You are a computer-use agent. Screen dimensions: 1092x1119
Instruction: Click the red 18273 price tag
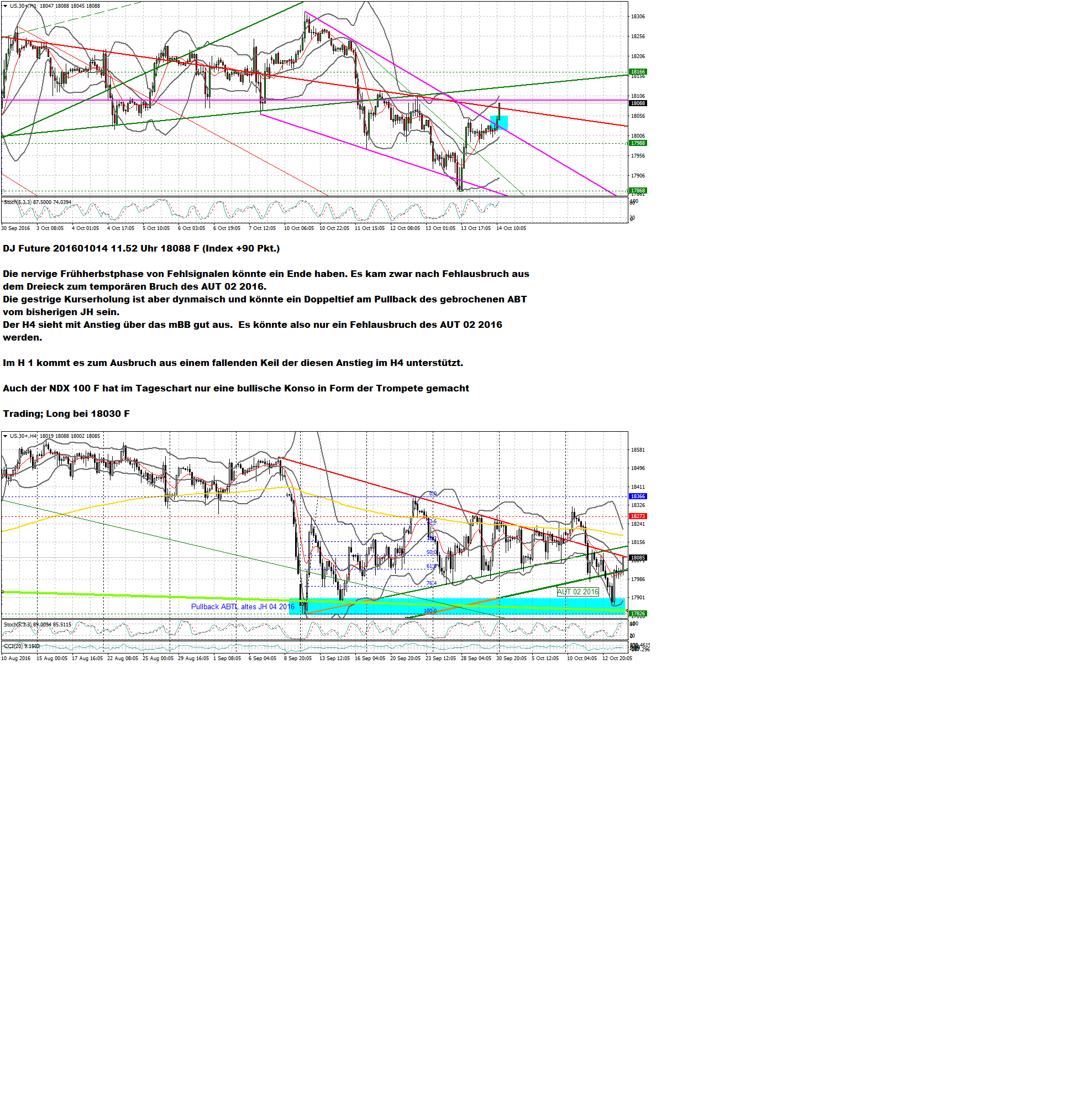pyautogui.click(x=638, y=516)
